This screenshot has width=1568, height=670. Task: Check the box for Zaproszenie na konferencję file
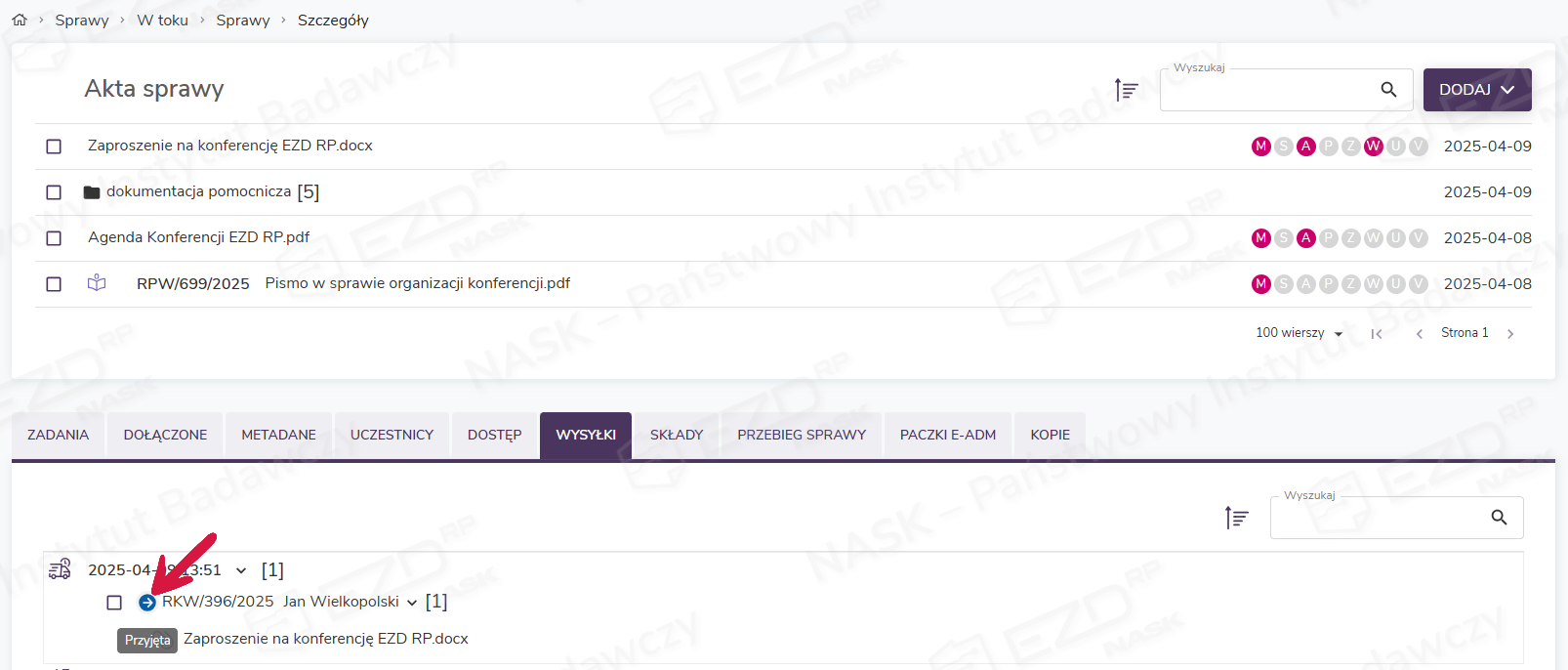(x=54, y=147)
